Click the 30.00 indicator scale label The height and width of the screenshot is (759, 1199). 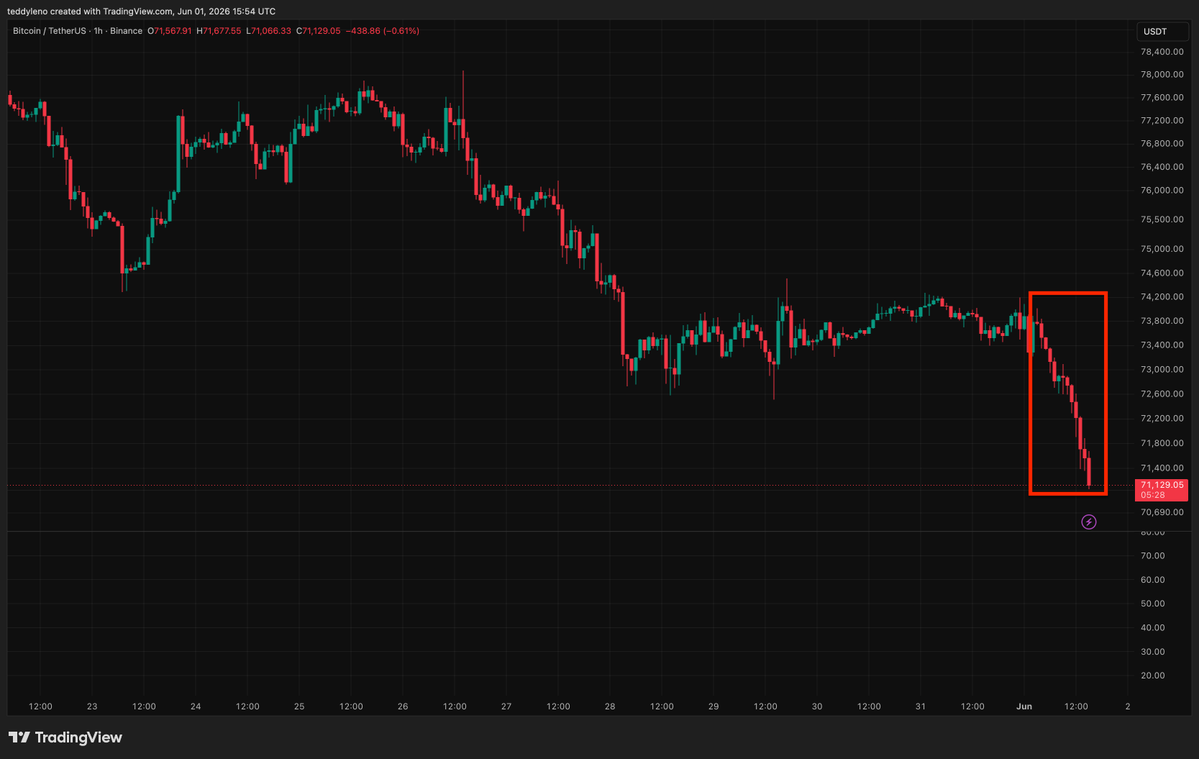pyautogui.click(x=1152, y=652)
